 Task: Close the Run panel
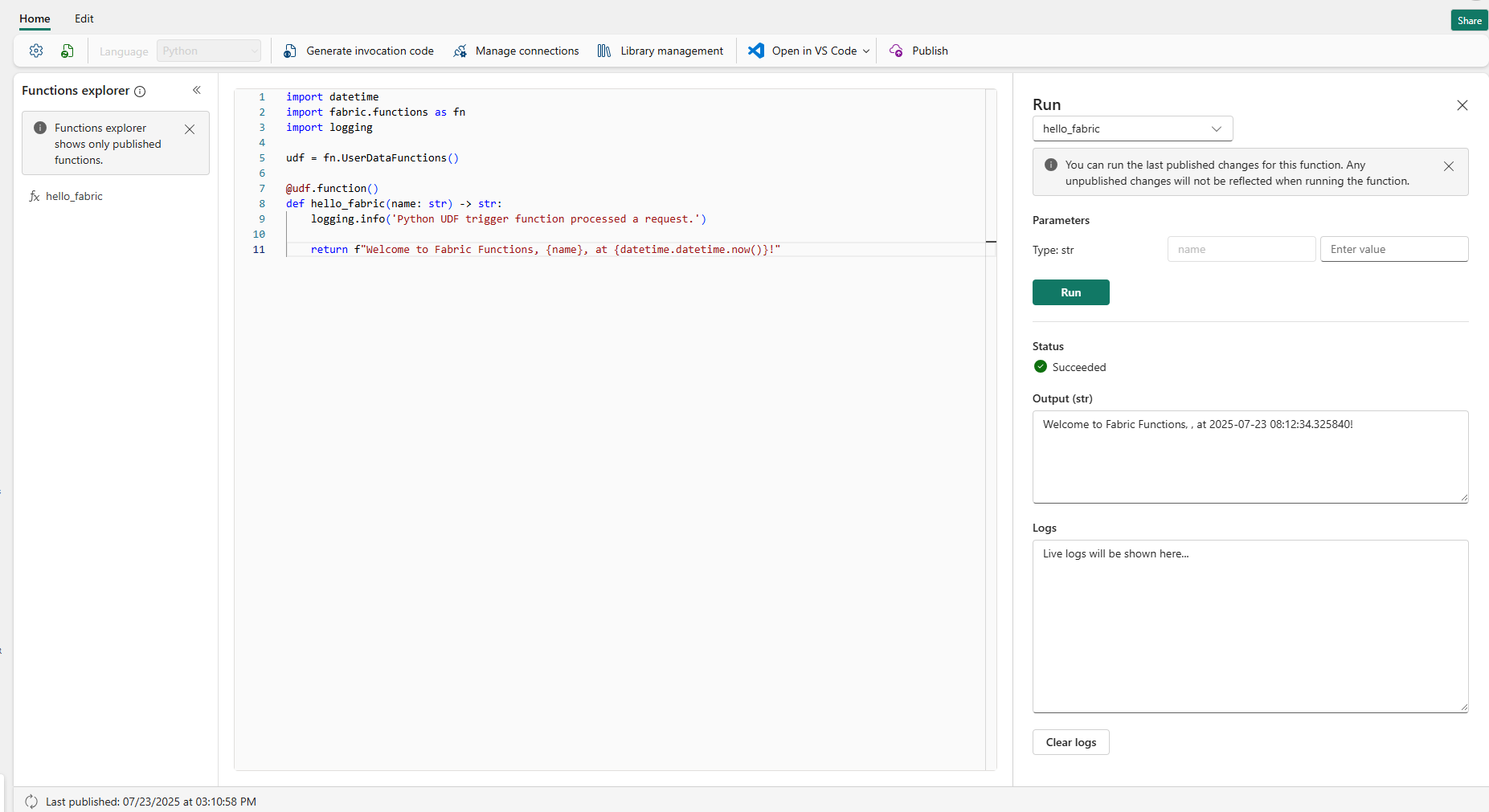pyautogui.click(x=1462, y=105)
